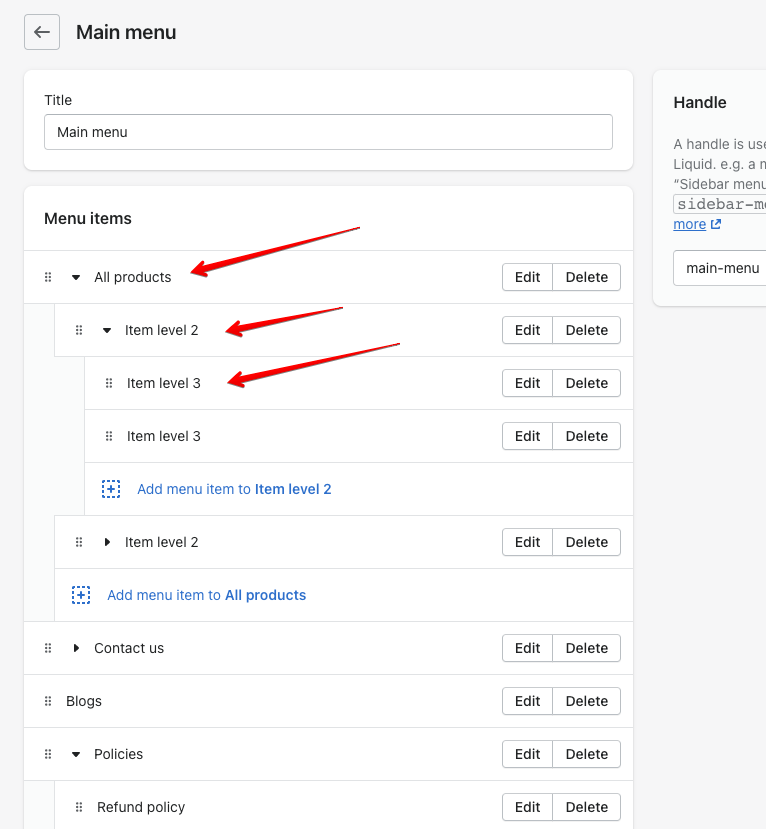Delete the collapsed Item level 2 item

click(x=586, y=542)
